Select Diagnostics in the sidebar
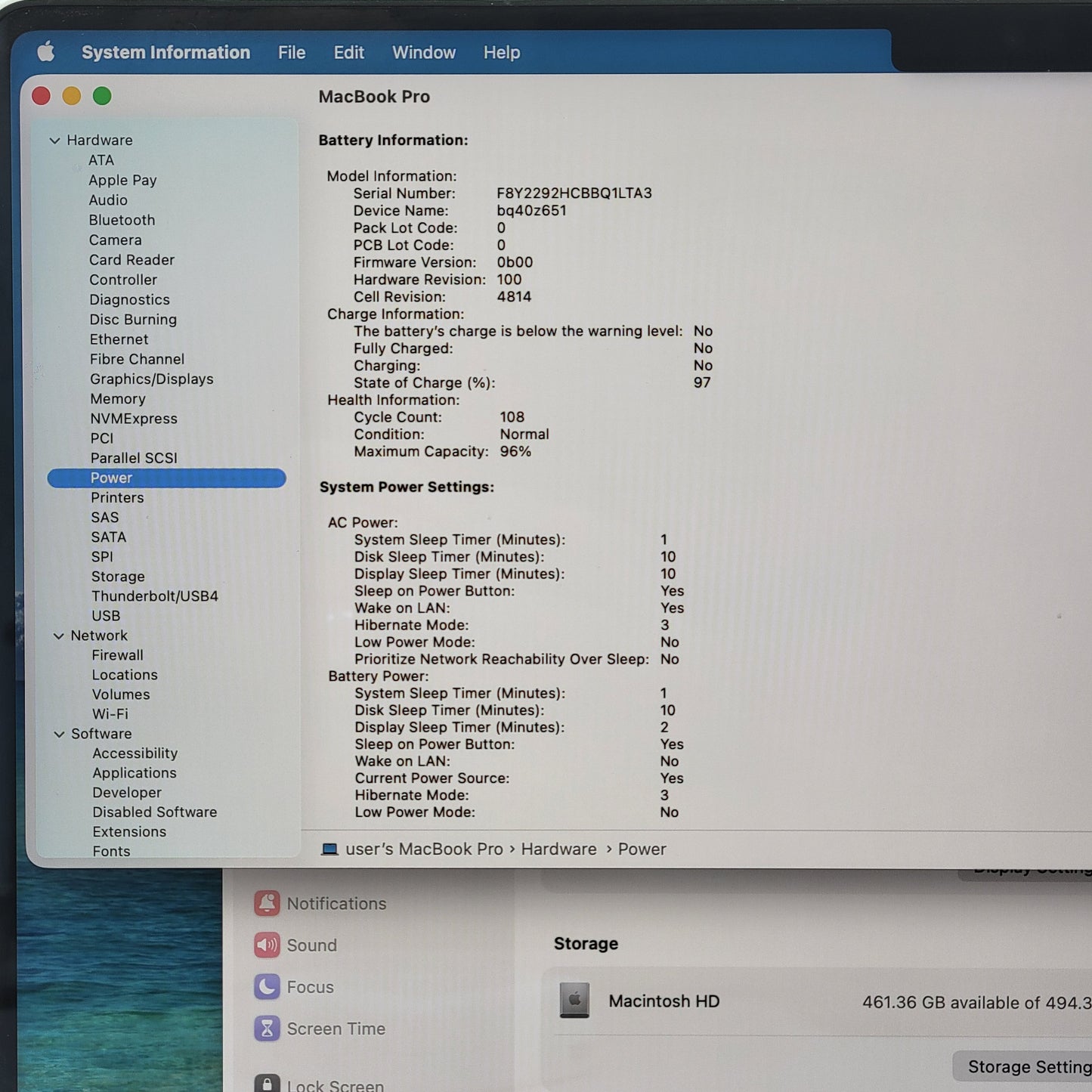 (129, 300)
